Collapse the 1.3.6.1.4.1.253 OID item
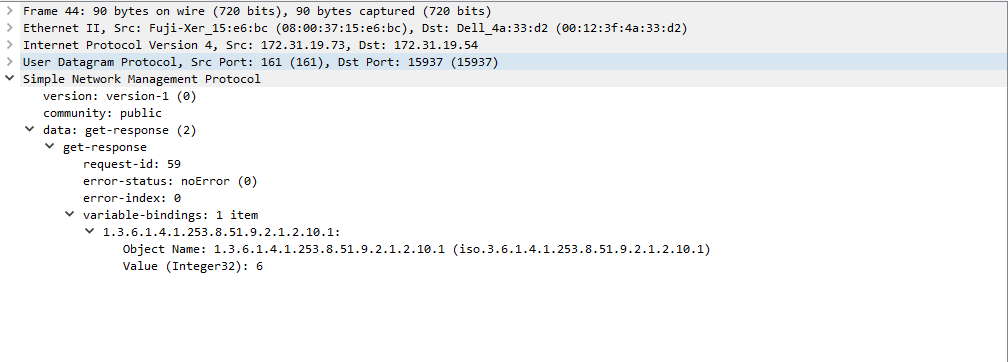This screenshot has height=362, width=1008. click(89, 231)
